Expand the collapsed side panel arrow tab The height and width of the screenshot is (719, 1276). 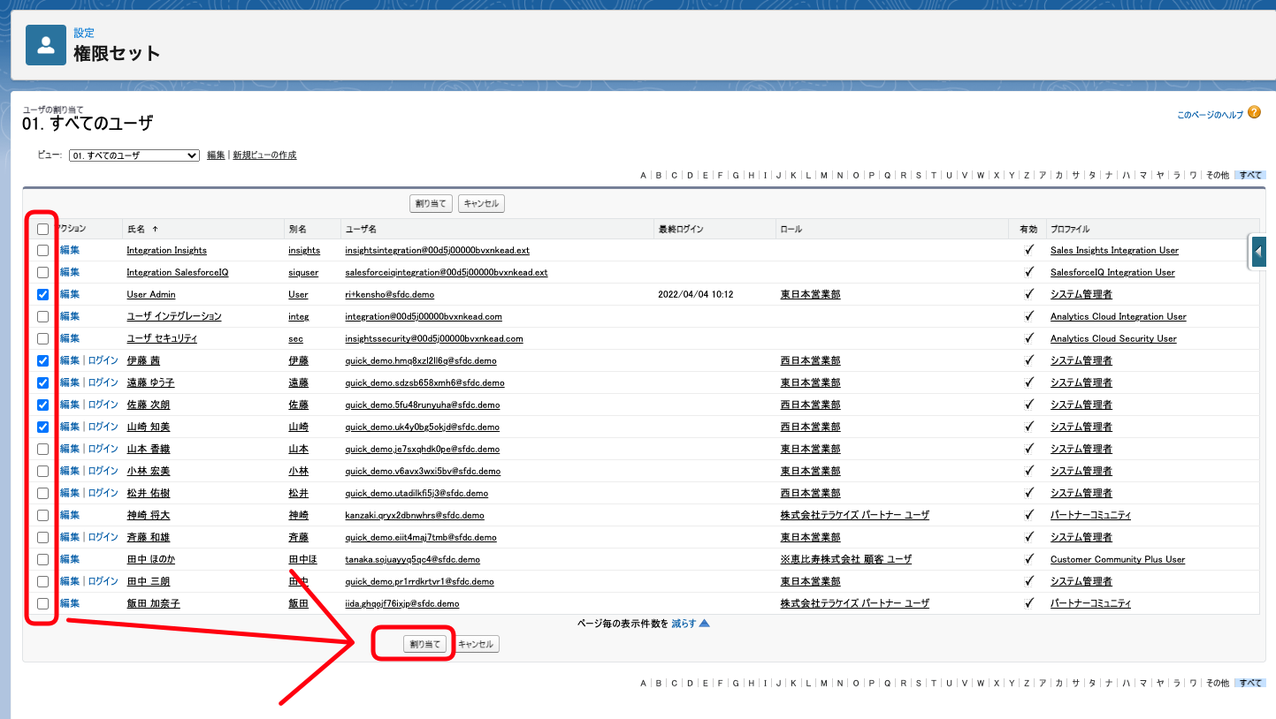pyautogui.click(x=1258, y=251)
